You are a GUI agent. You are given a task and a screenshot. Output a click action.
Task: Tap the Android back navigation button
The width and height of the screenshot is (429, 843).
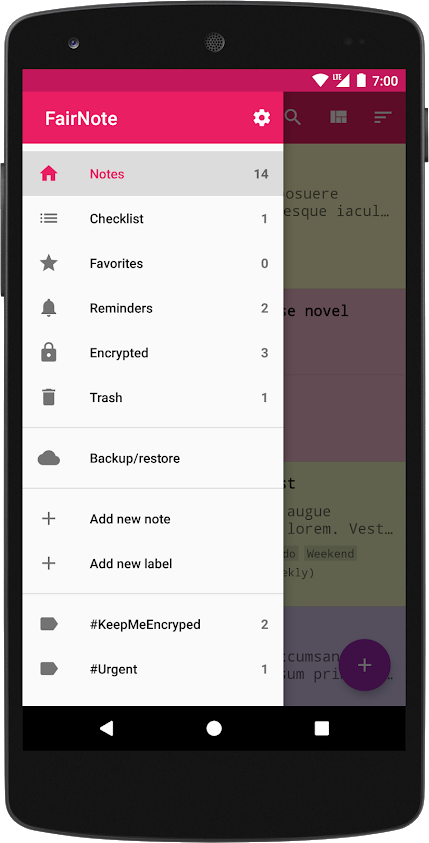pos(106,728)
